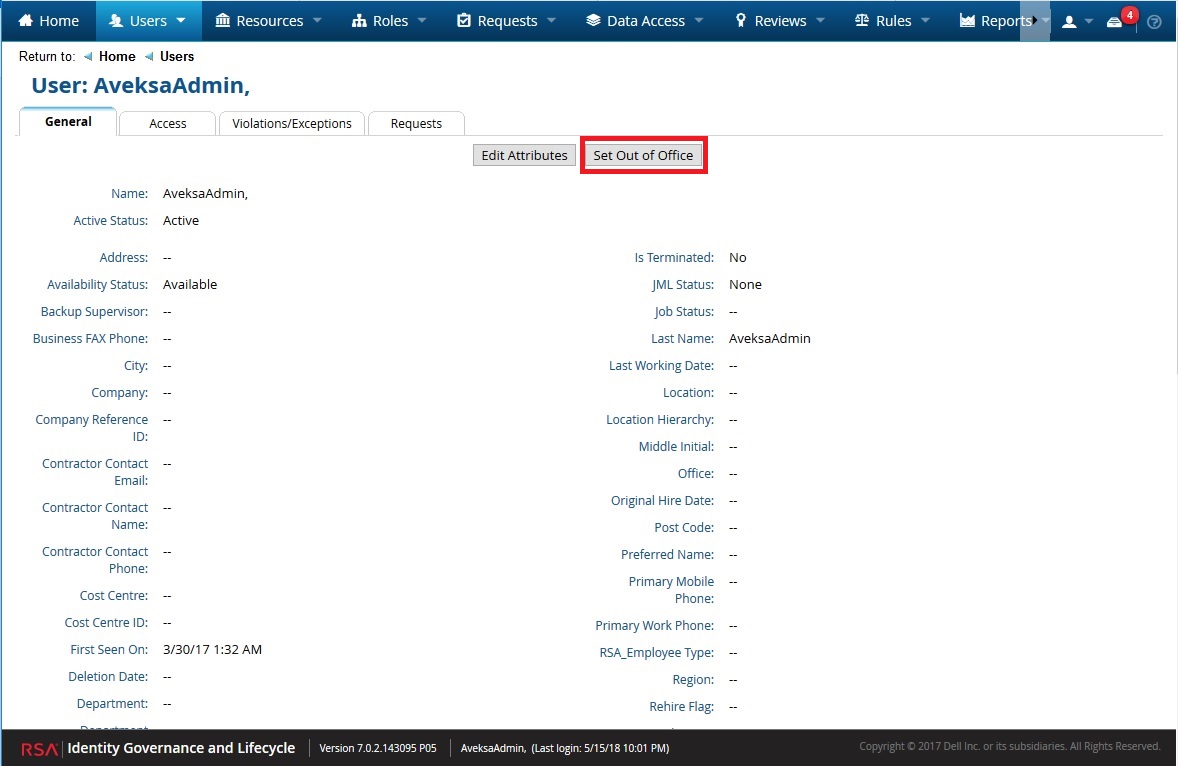This screenshot has width=1178, height=766.
Task: Open the help question mark icon
Action: (1154, 22)
